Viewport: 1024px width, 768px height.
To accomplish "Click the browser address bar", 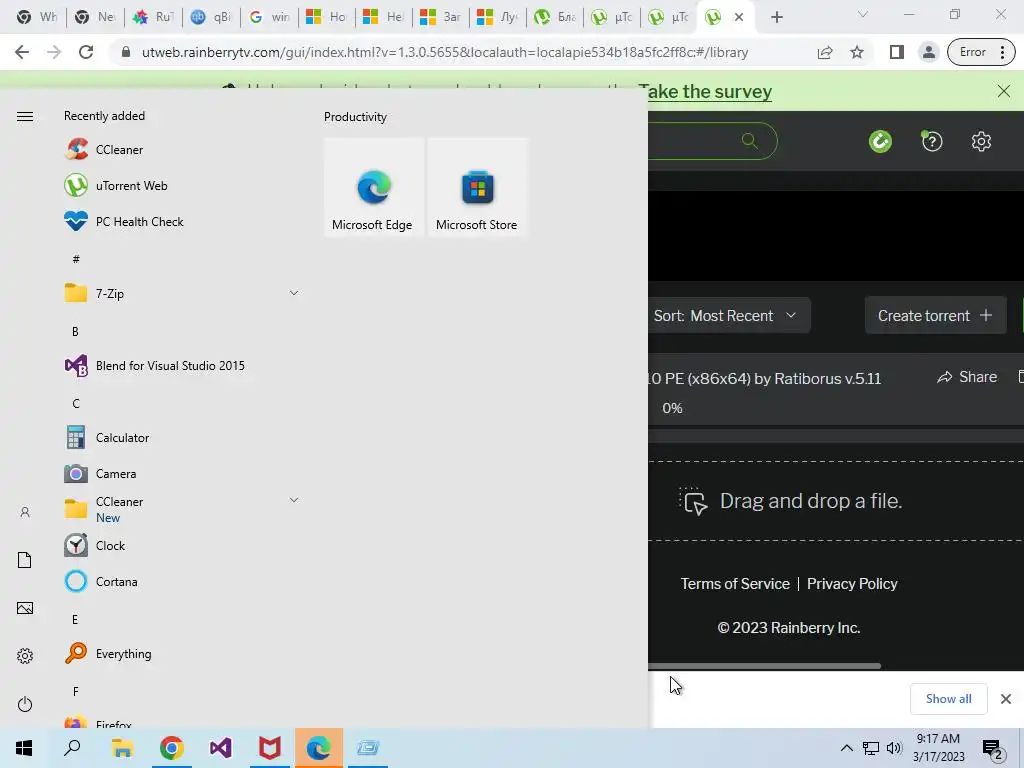I will click(444, 52).
